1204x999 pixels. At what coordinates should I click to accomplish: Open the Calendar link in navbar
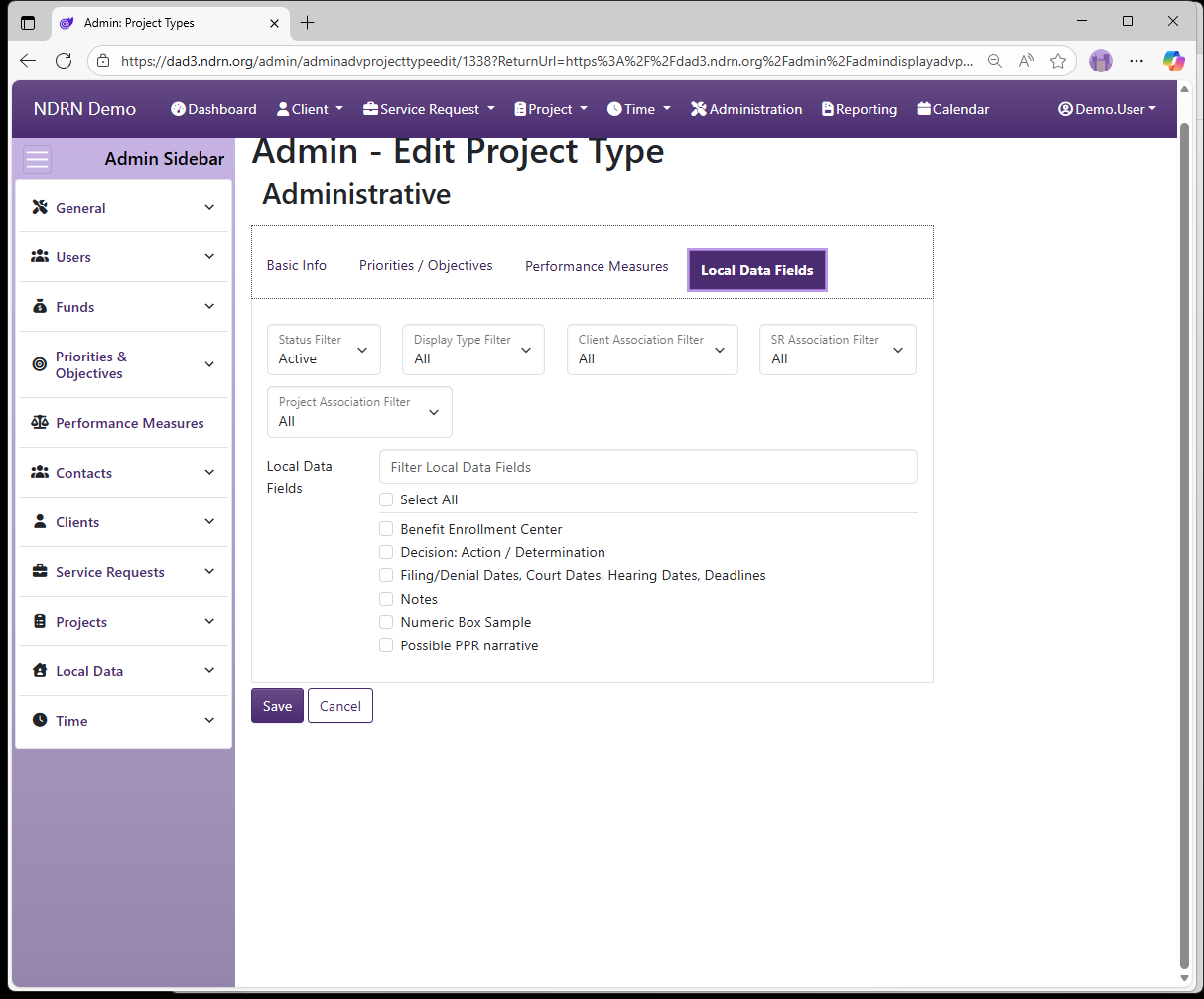[953, 109]
